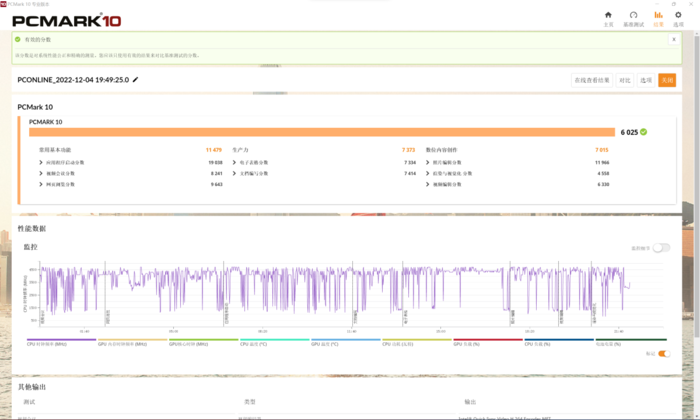The height and width of the screenshot is (420, 700).
Task: Click the overall score 6 025
Action: click(629, 132)
